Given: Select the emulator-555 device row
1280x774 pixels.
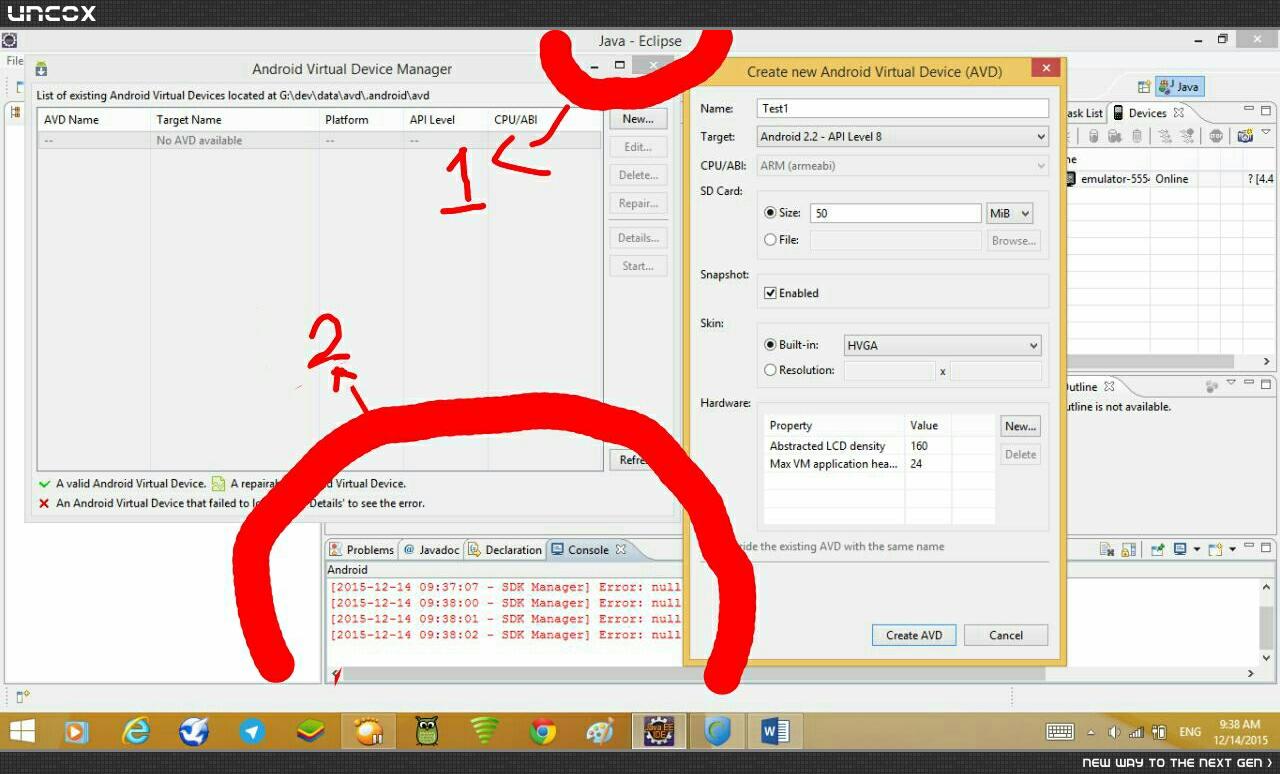Looking at the screenshot, I should [1170, 179].
